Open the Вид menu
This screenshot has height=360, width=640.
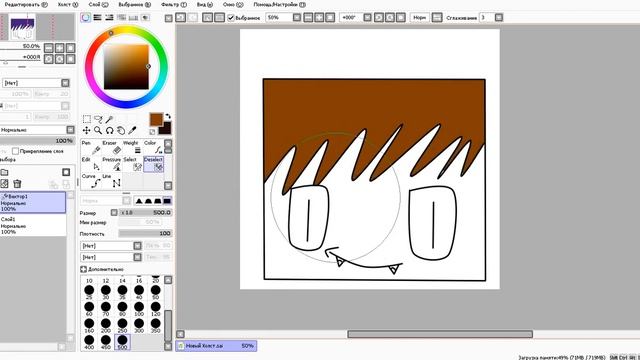204,4
